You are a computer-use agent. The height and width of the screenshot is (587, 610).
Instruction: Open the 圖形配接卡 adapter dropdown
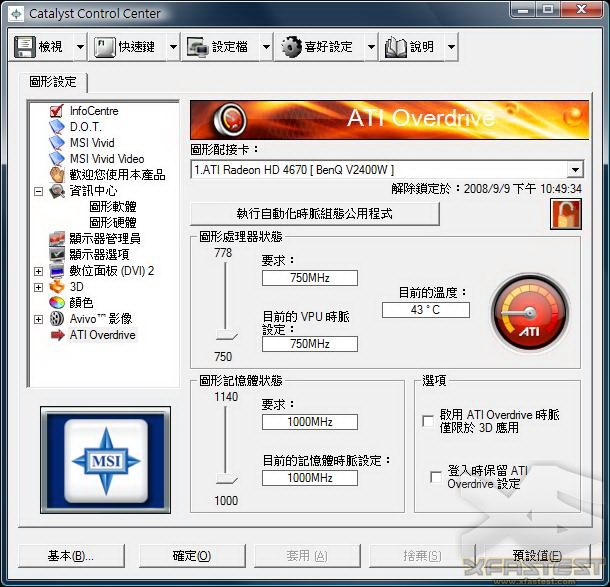pos(574,171)
